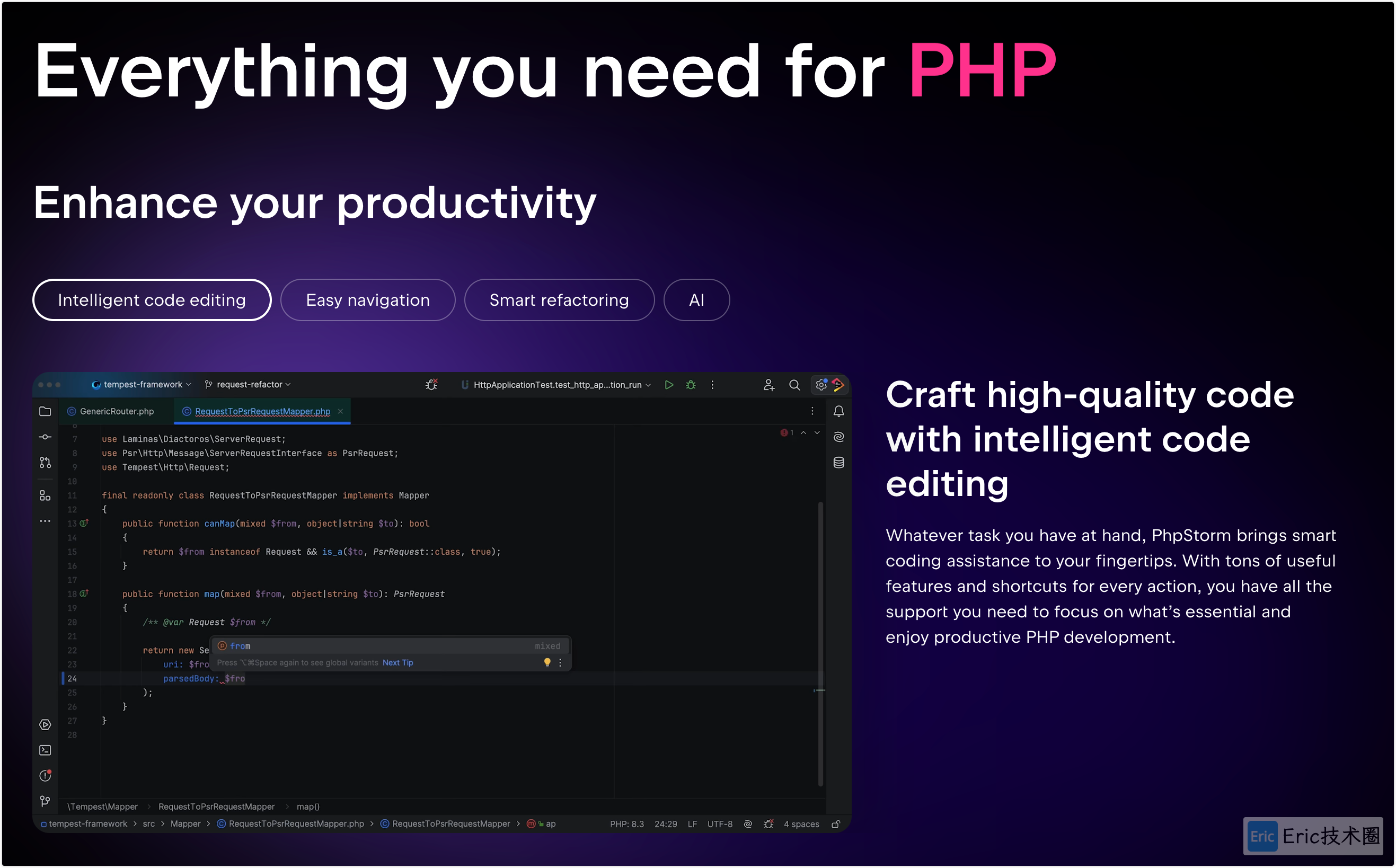Image resolution: width=1396 pixels, height=868 pixels.
Task: Open PHP: 8.3 language level selector
Action: (627, 824)
